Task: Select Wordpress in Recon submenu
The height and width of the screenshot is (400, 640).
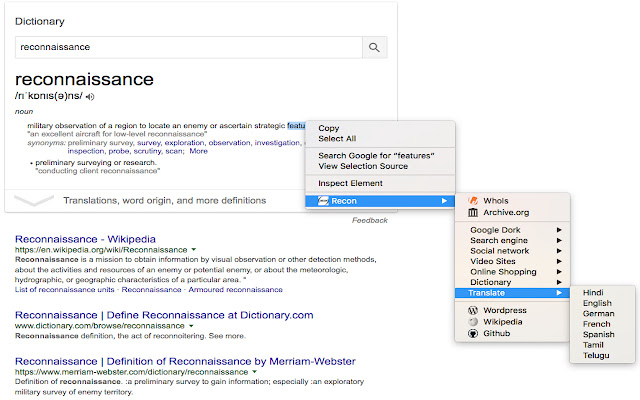Action: (512, 310)
